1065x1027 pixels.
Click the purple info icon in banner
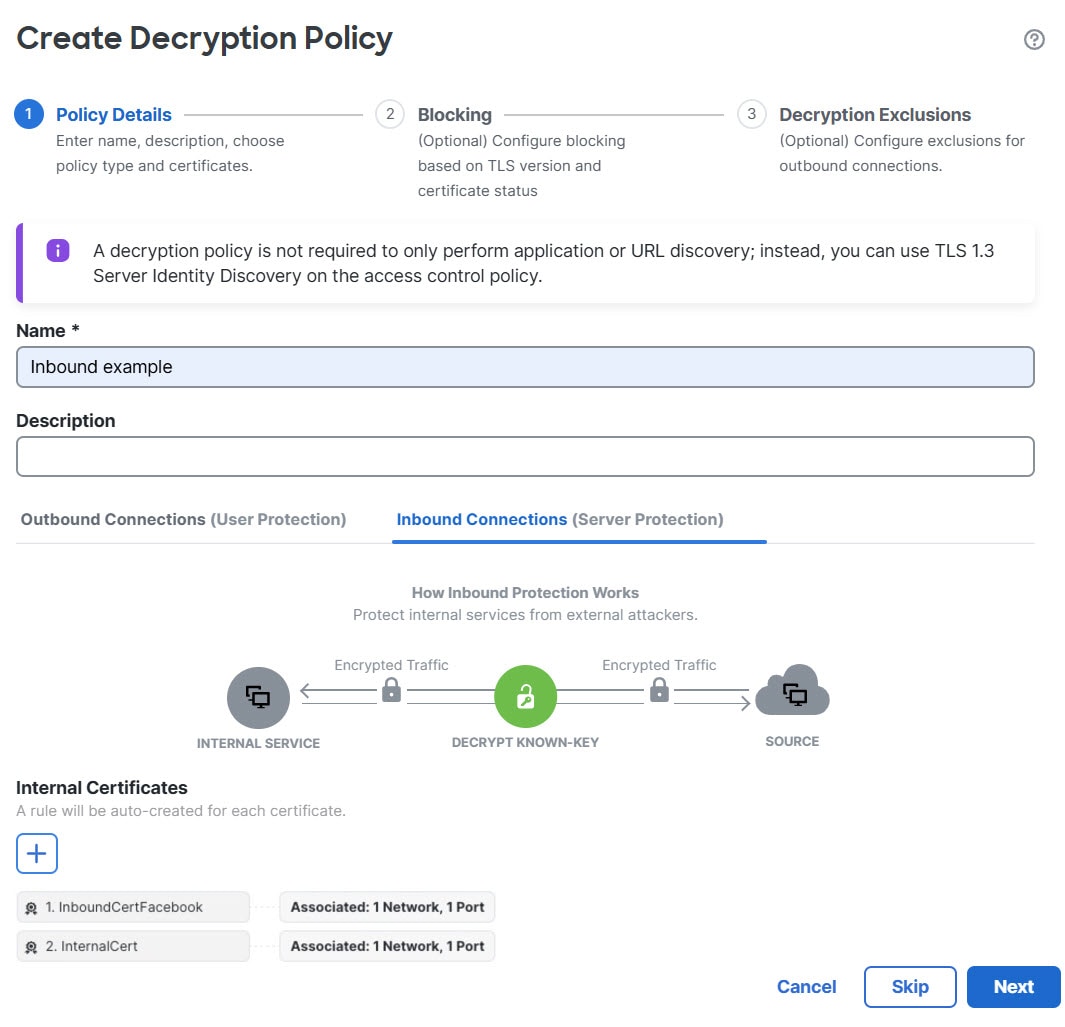click(x=58, y=251)
